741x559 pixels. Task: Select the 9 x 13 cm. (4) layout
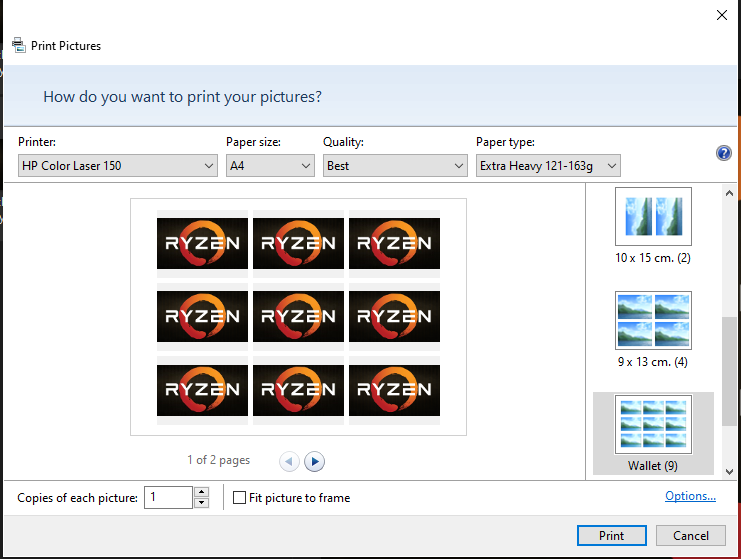[x=653, y=321]
